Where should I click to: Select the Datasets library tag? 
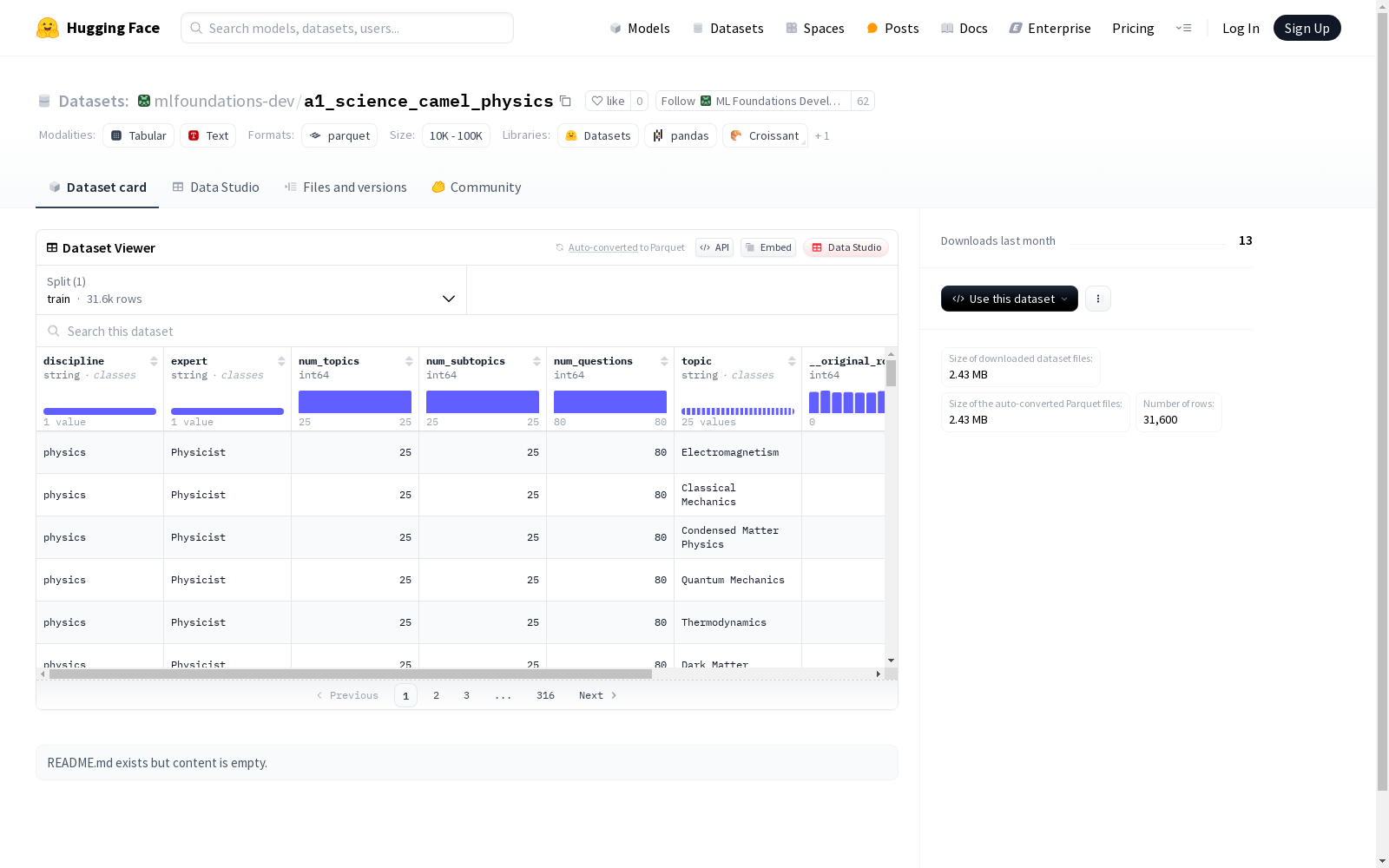[x=598, y=135]
